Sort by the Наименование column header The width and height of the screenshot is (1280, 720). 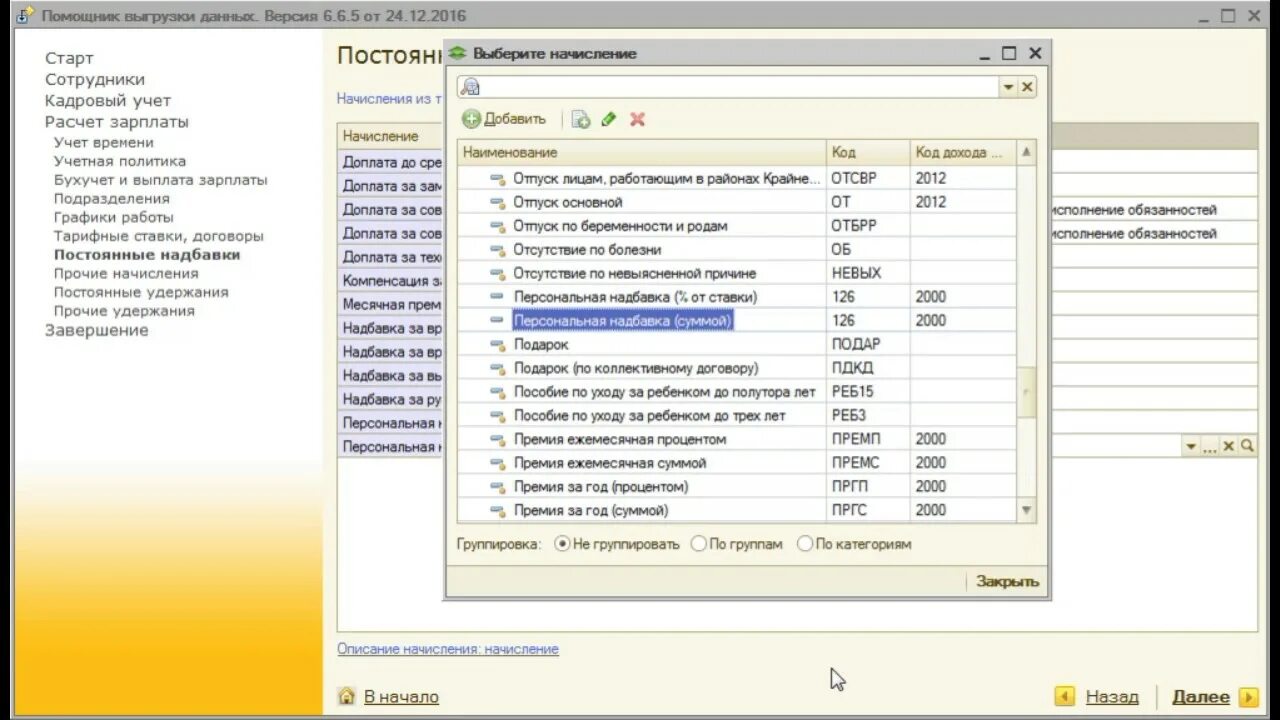642,152
